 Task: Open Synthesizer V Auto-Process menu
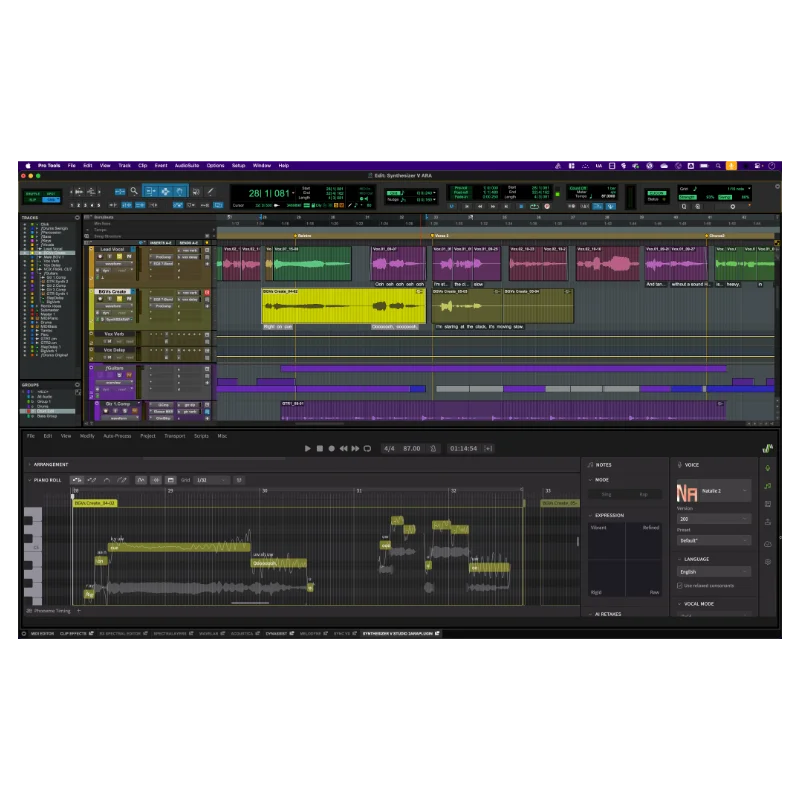(117, 436)
